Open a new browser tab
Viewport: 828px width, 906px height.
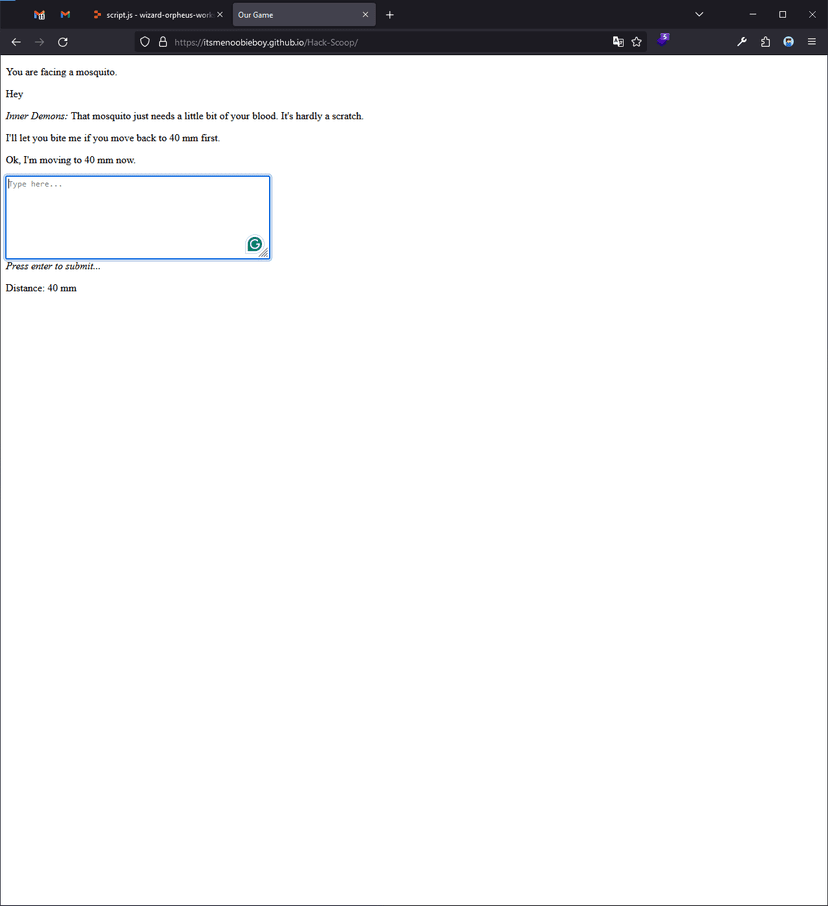(x=390, y=15)
